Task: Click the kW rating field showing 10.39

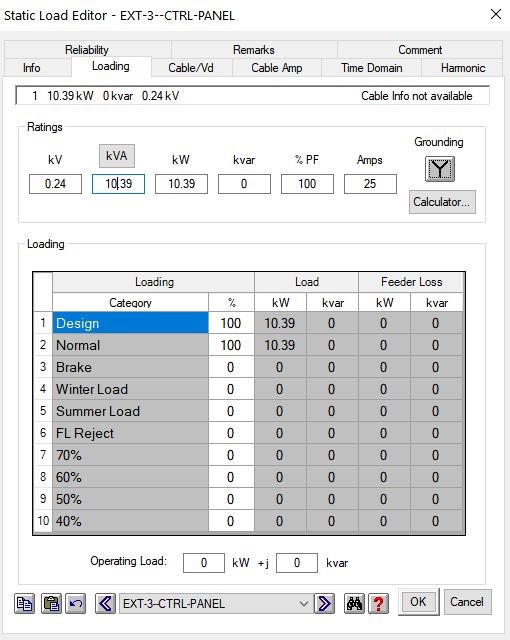Action: (x=181, y=184)
